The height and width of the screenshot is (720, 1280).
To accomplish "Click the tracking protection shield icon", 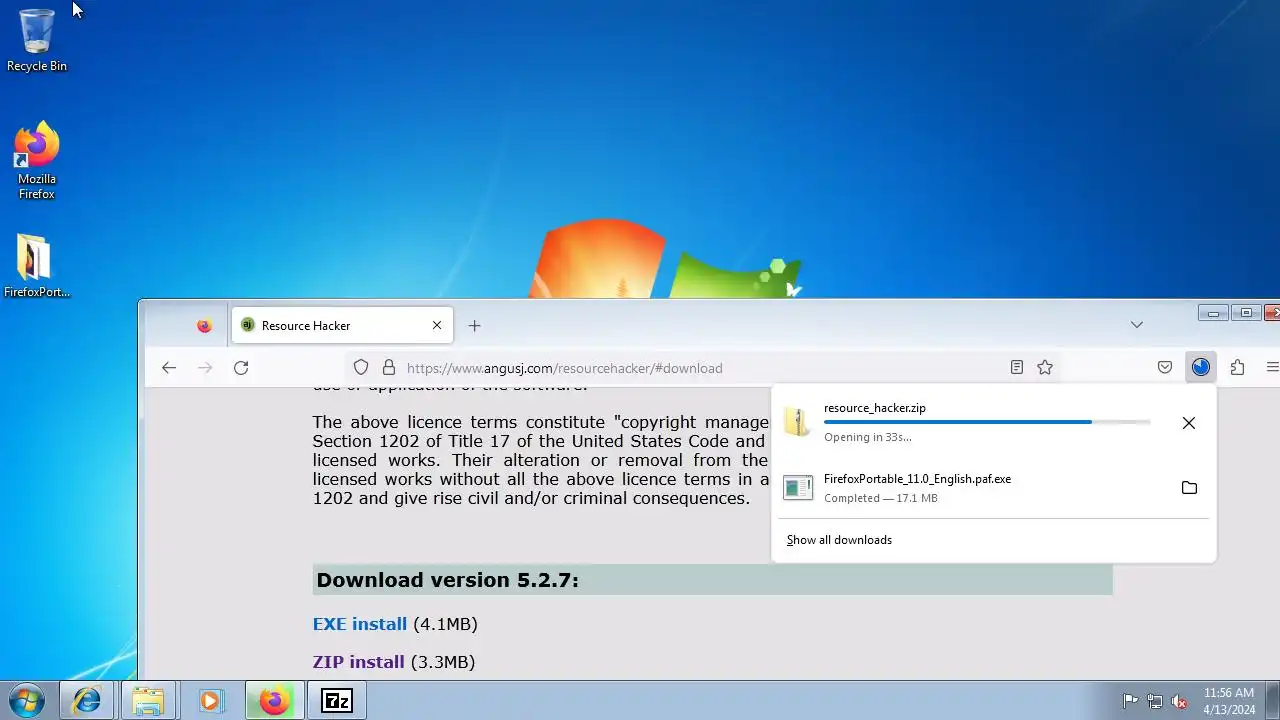I will pos(361,368).
